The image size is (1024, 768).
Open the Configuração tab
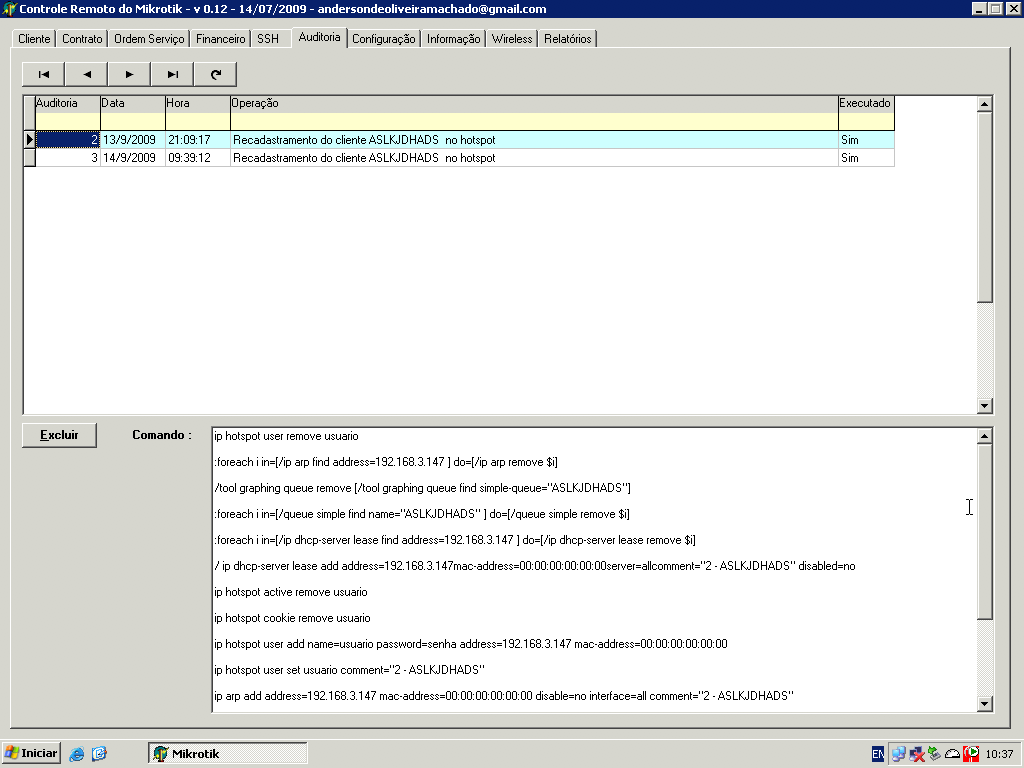click(384, 39)
